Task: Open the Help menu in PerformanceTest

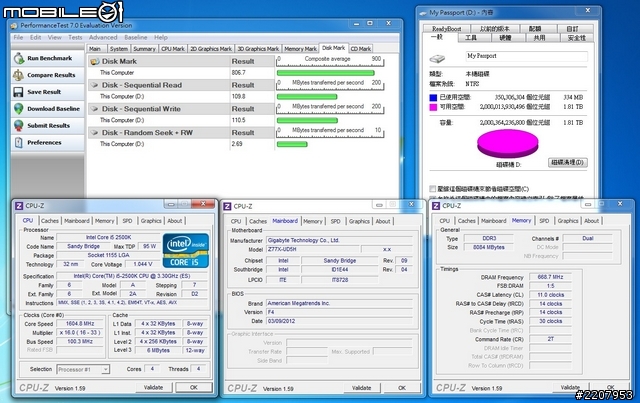Action: 161,37
